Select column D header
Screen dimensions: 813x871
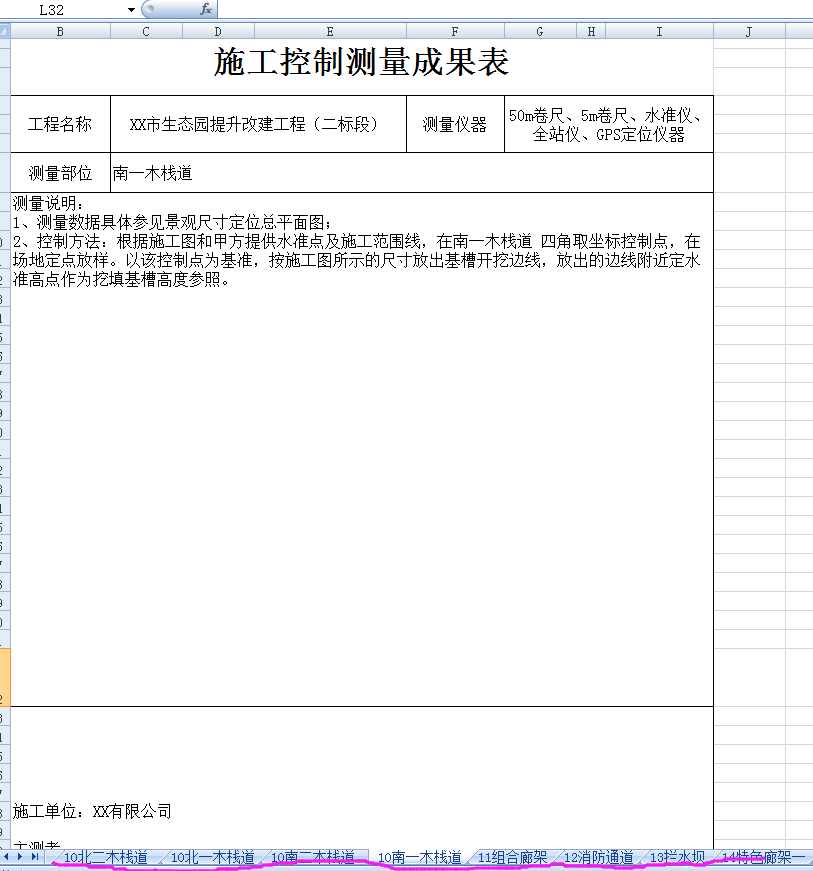[218, 32]
